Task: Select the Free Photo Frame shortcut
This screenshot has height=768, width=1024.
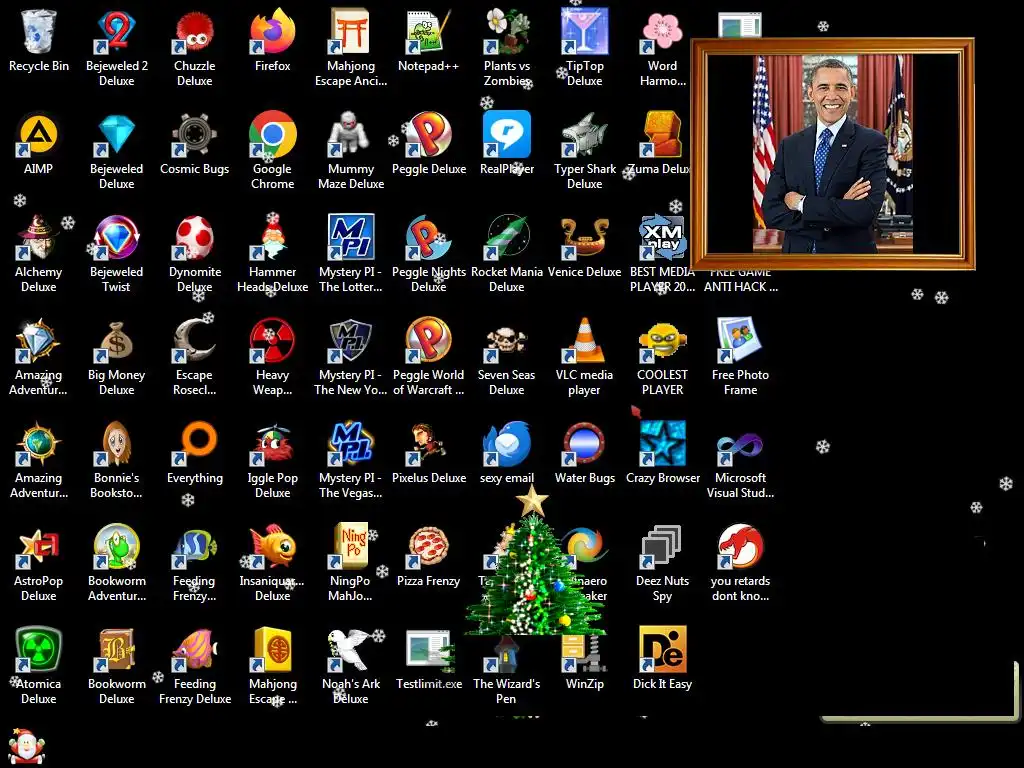Action: (x=740, y=341)
